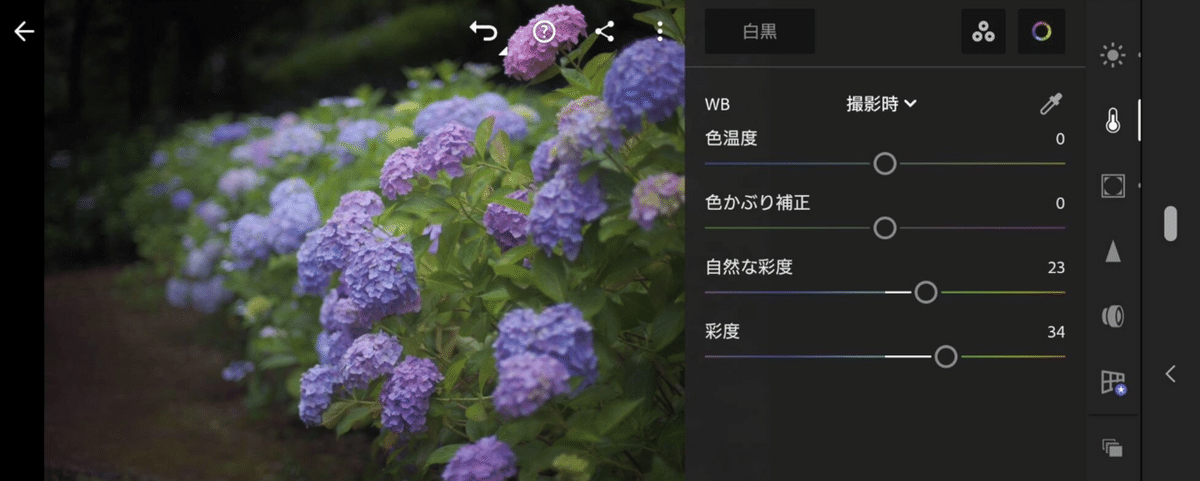
Task: Open the presets stacked layers icon
Action: pos(1112,447)
